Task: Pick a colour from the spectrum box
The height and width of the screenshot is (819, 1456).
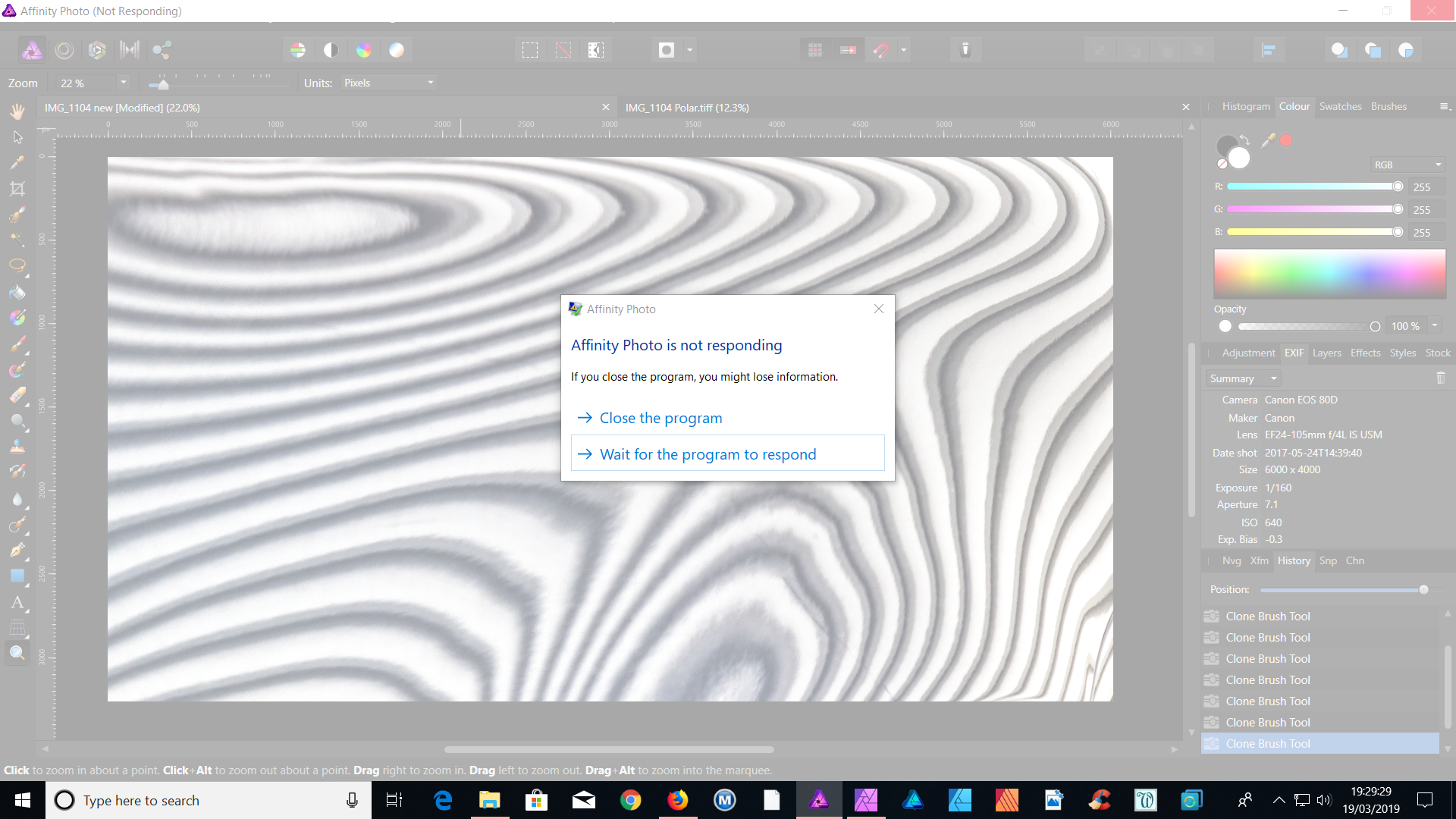Action: point(1329,273)
